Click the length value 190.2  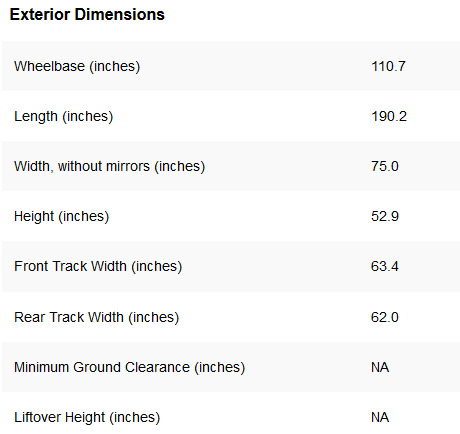click(x=389, y=116)
